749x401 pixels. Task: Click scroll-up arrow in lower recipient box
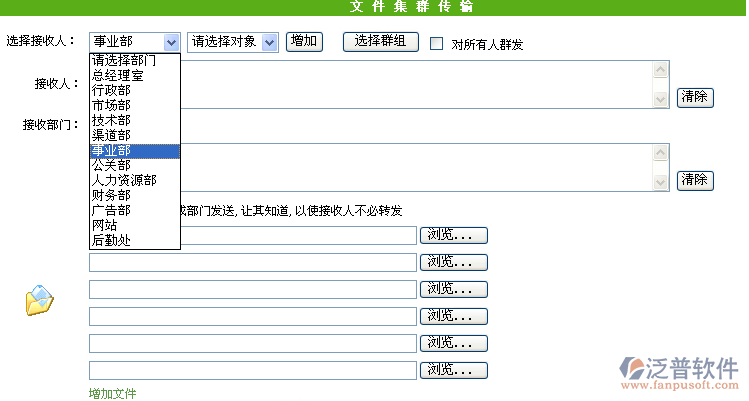coord(661,153)
